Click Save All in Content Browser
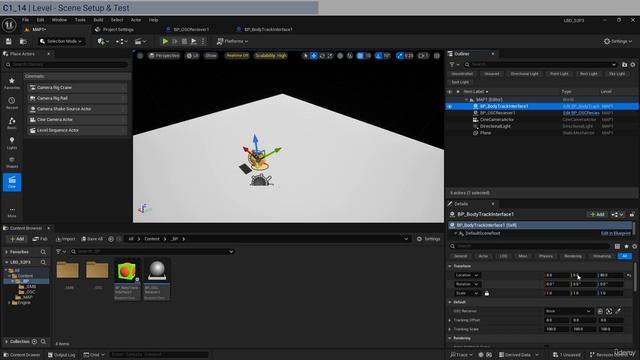 [92, 239]
